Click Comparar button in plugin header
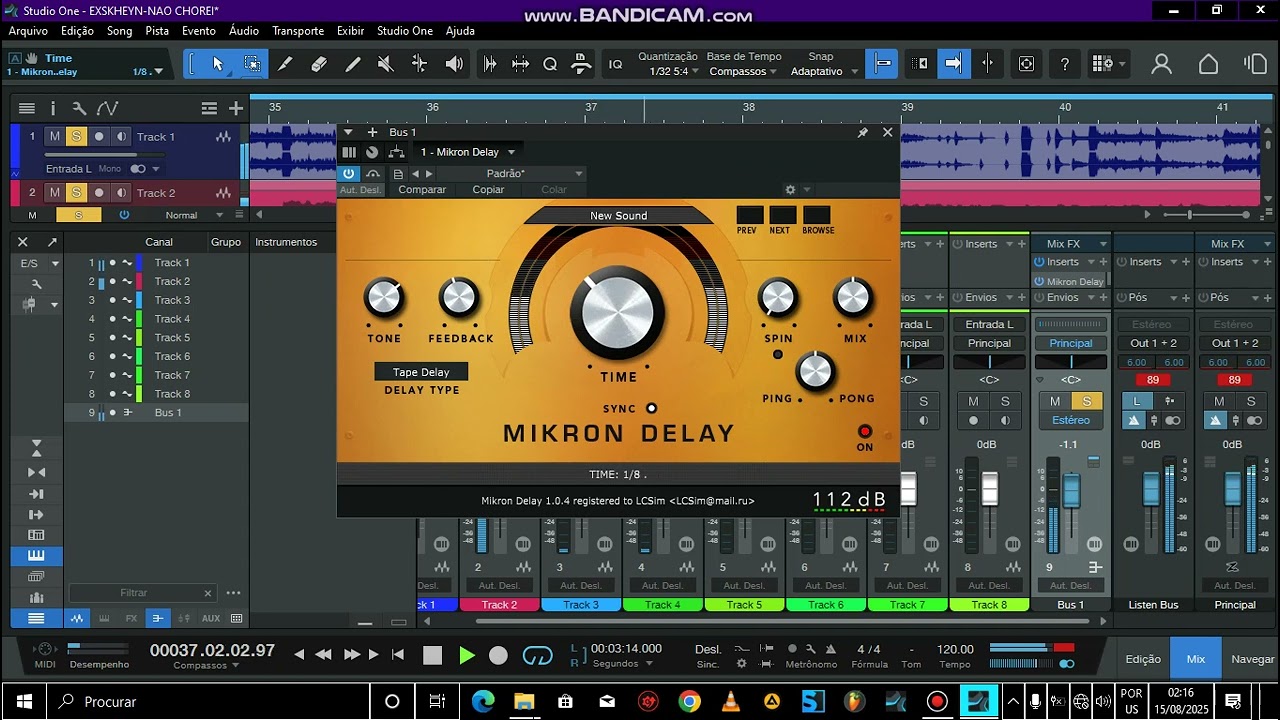Viewport: 1280px width, 720px height. [x=422, y=190]
